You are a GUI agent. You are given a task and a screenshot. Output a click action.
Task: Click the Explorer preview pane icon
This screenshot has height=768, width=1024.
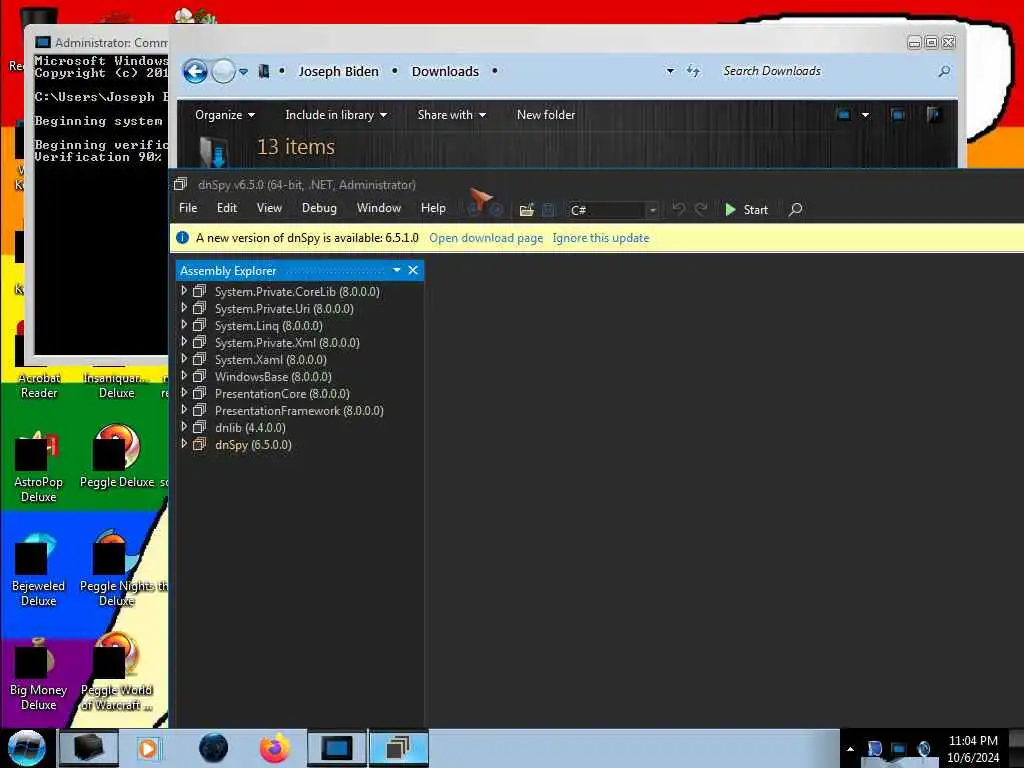898,115
